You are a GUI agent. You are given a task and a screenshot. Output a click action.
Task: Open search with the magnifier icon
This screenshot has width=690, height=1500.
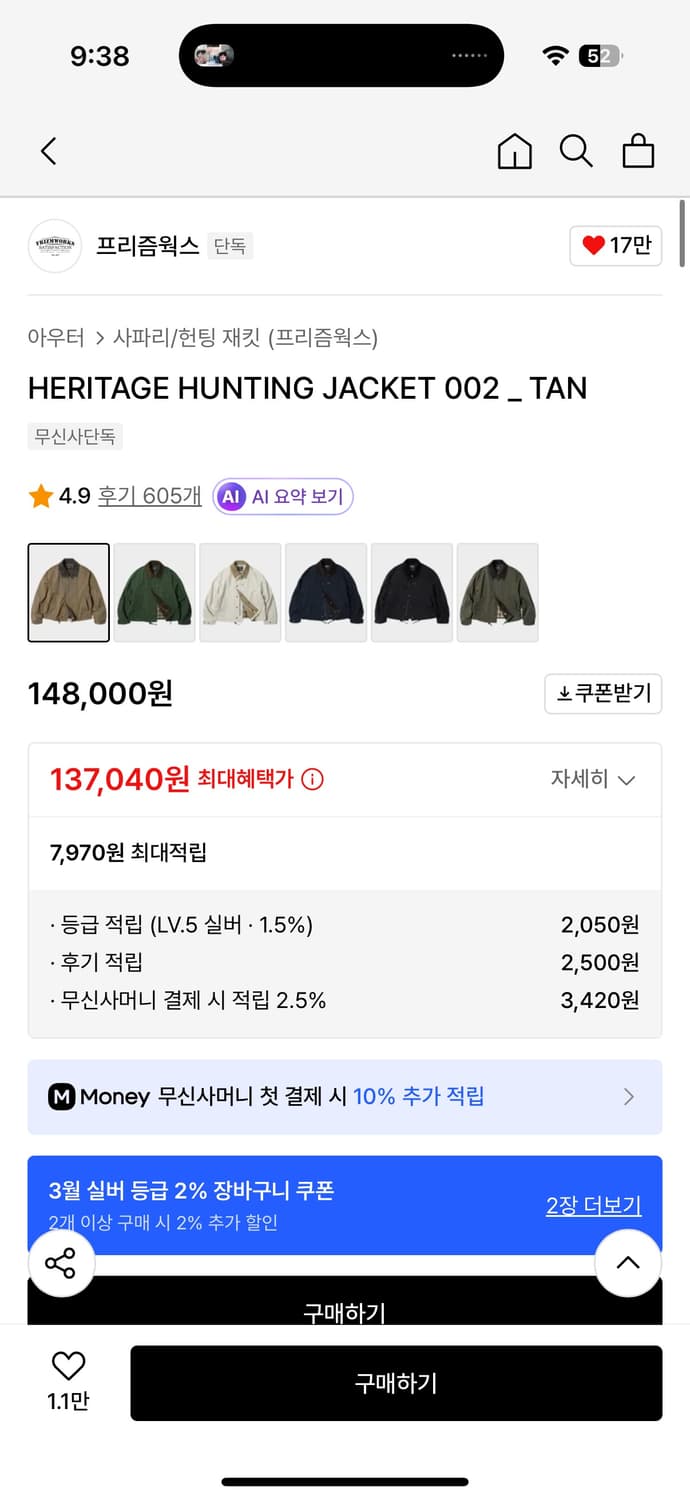coord(576,151)
